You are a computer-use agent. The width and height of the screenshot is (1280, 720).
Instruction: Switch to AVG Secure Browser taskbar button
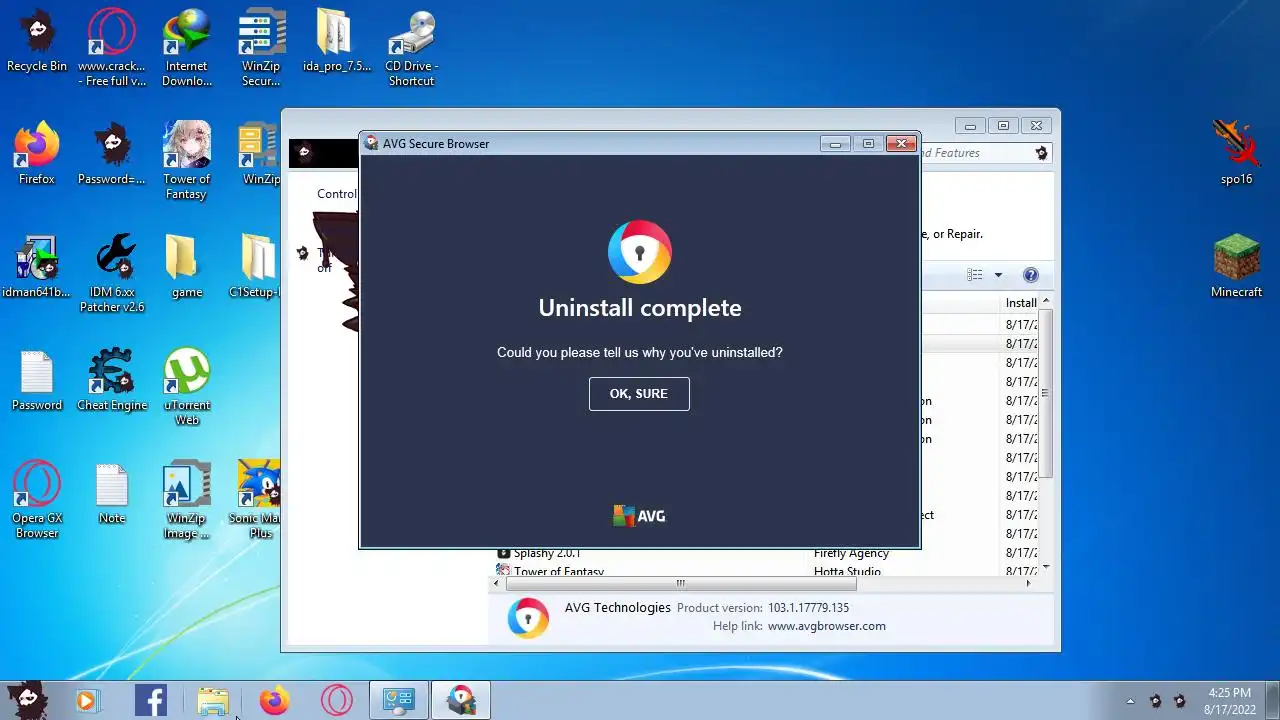click(x=461, y=700)
